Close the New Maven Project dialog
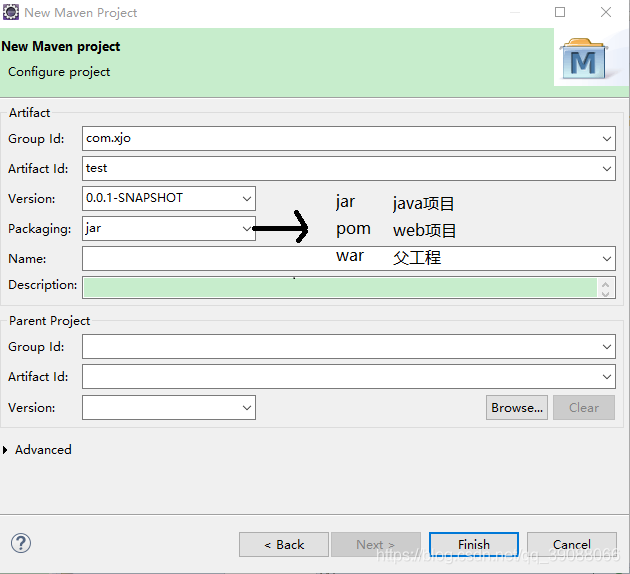This screenshot has width=630, height=574. (606, 12)
